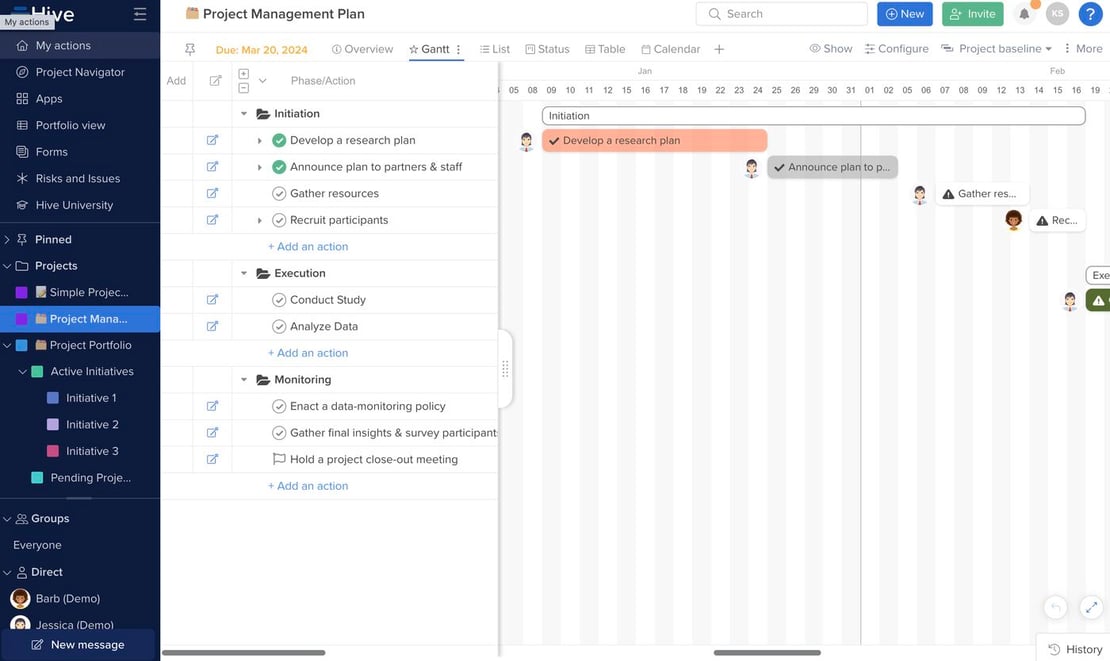The height and width of the screenshot is (661, 1110).
Task: Toggle completion check for Conduct Study
Action: tap(279, 300)
